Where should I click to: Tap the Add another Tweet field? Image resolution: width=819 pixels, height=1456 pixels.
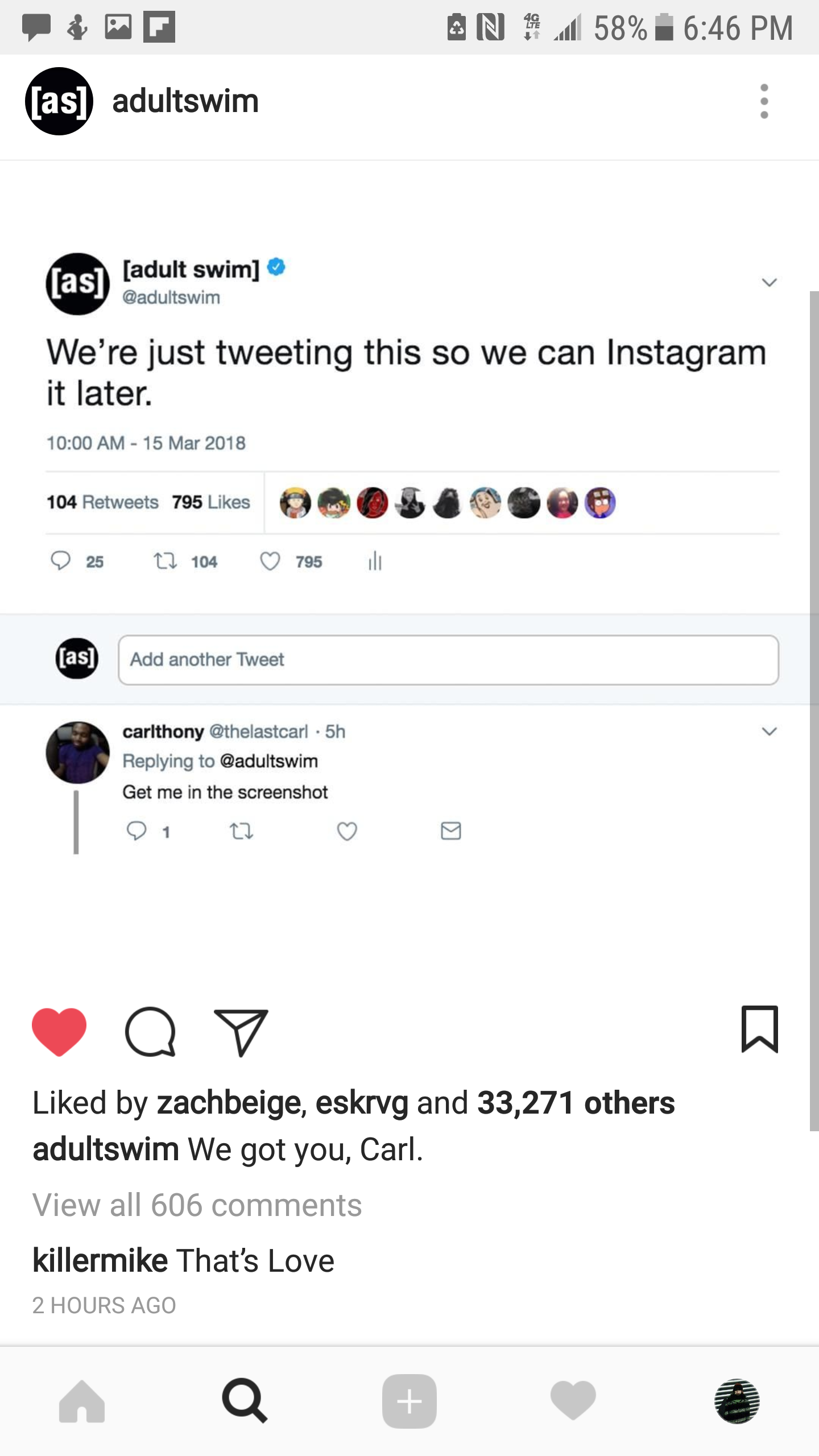[x=448, y=660]
